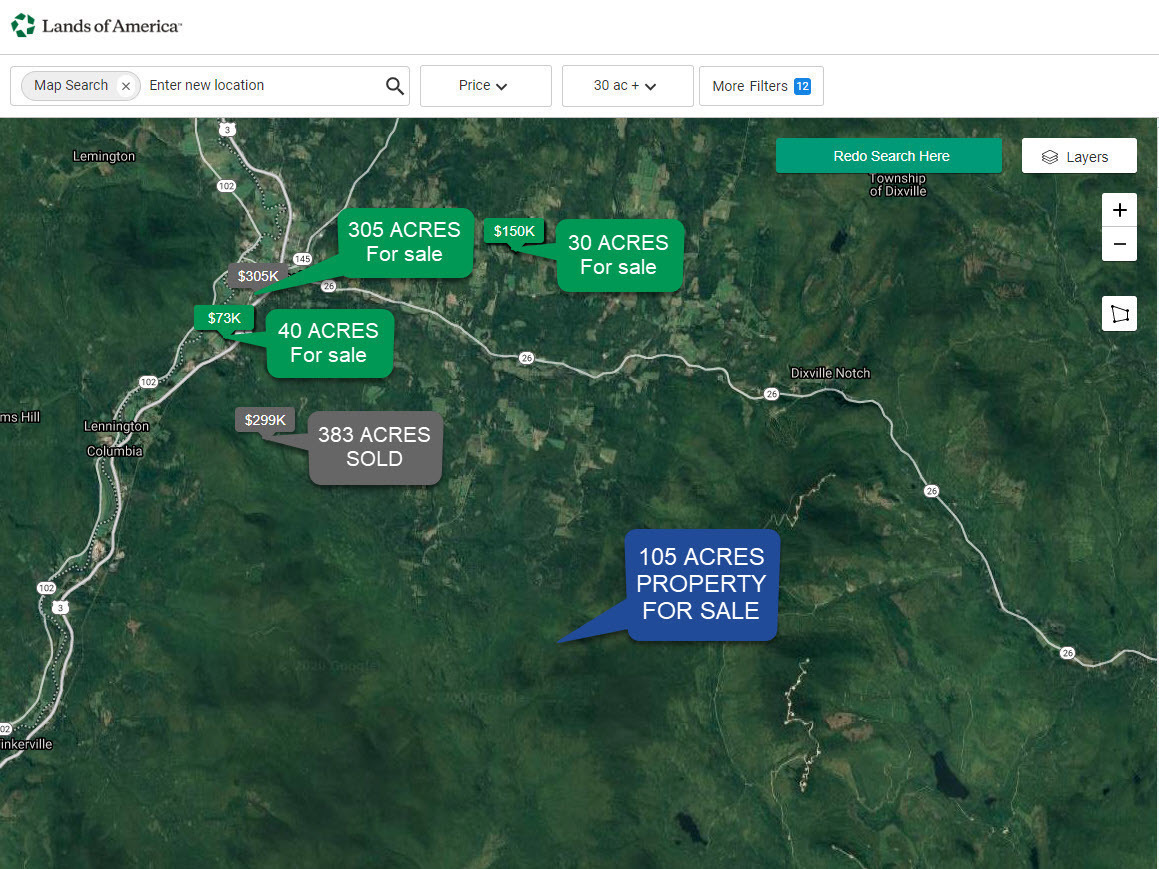Click Redo Search Here button
Screen dimensions: 1159x869
coord(889,156)
